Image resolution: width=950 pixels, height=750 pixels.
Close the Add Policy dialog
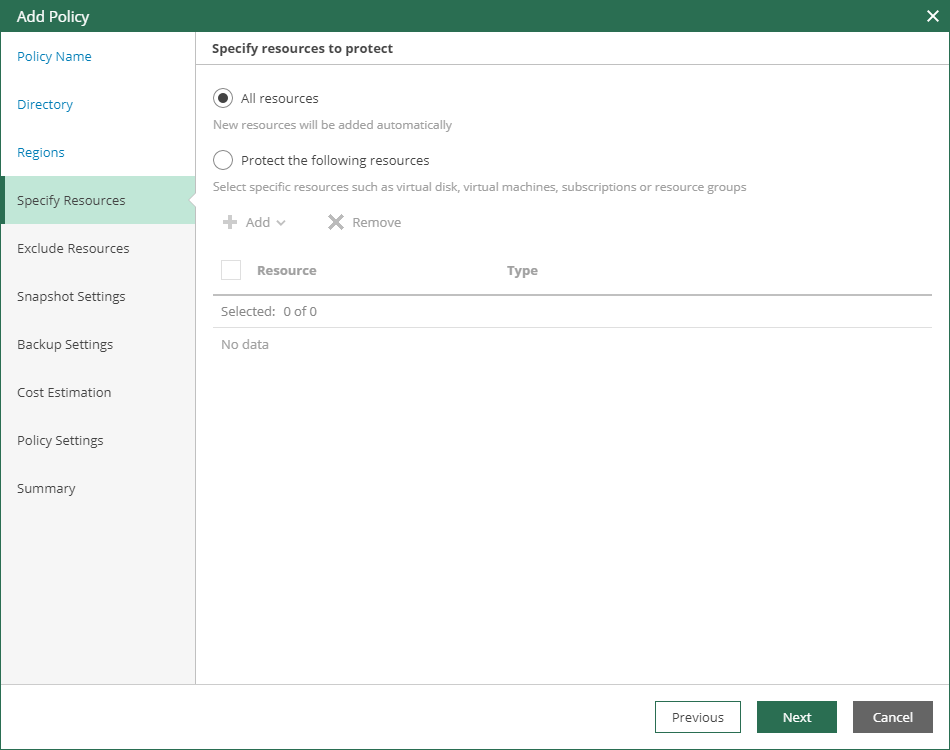pyautogui.click(x=932, y=16)
